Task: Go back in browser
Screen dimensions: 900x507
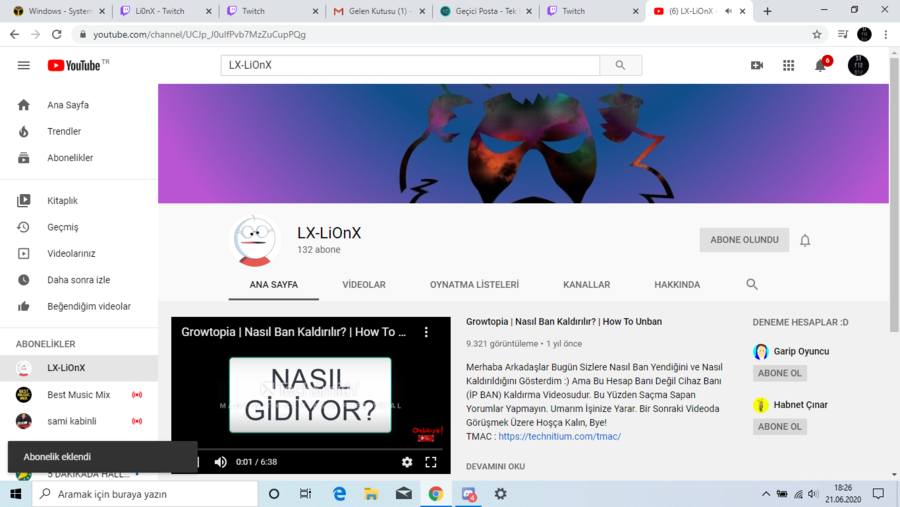Action: pyautogui.click(x=14, y=34)
